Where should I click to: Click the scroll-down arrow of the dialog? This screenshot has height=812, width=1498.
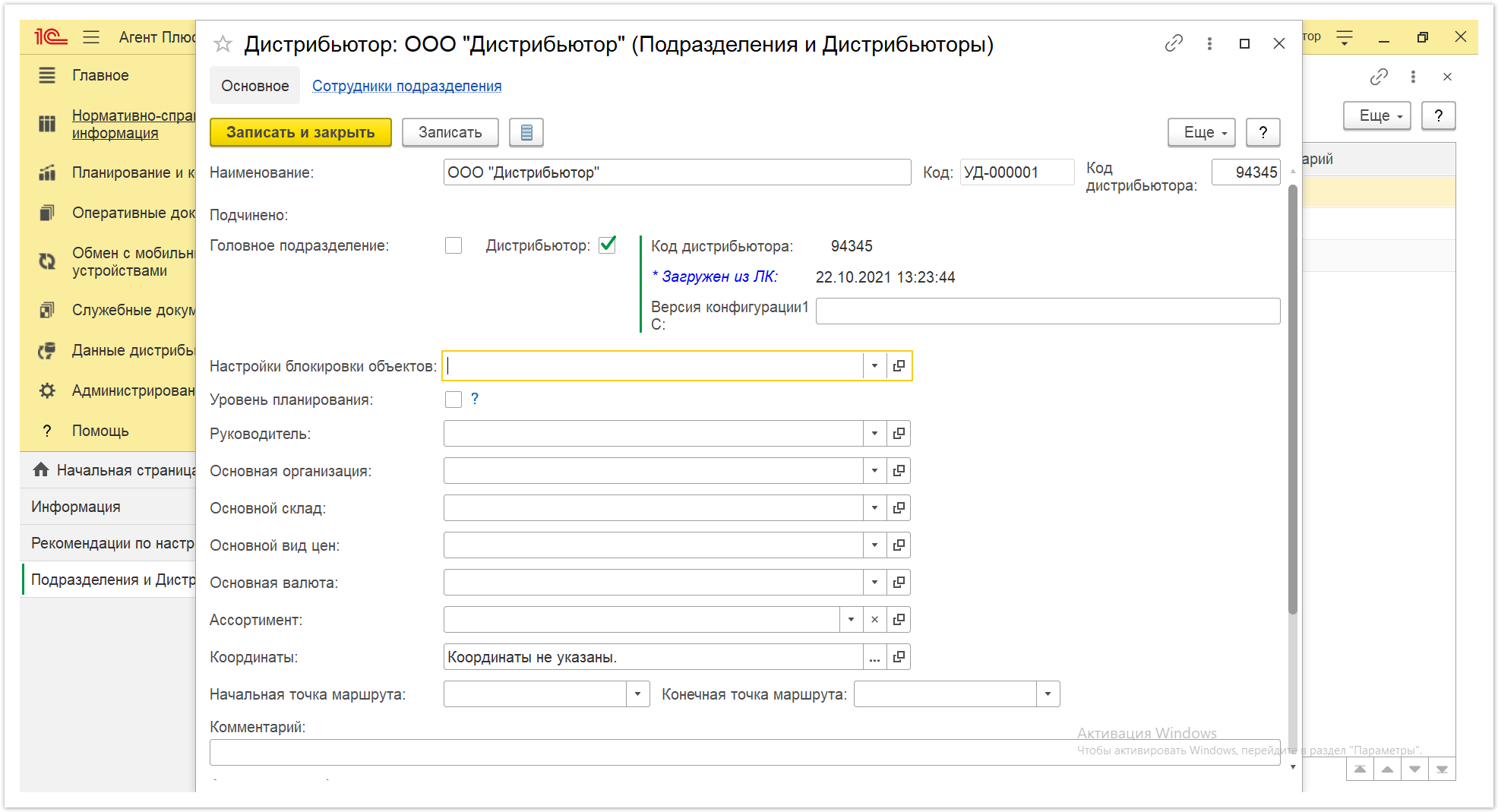1293,767
